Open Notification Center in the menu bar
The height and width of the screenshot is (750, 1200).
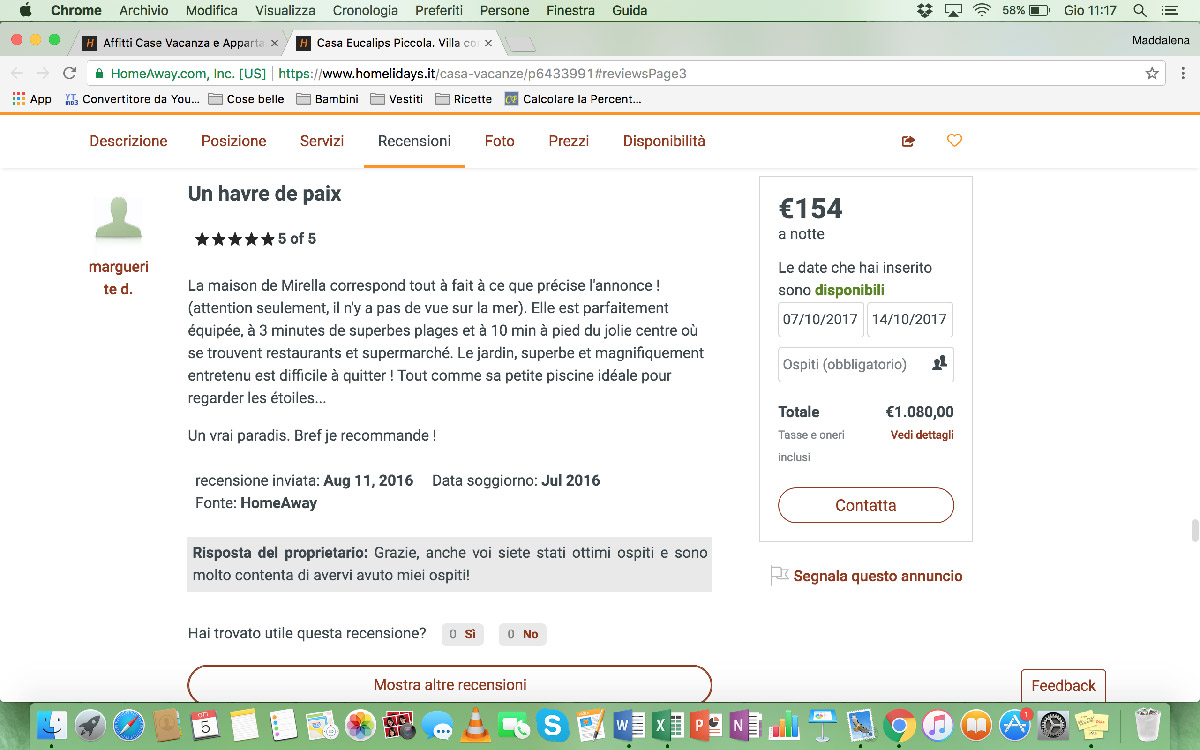click(x=1170, y=11)
